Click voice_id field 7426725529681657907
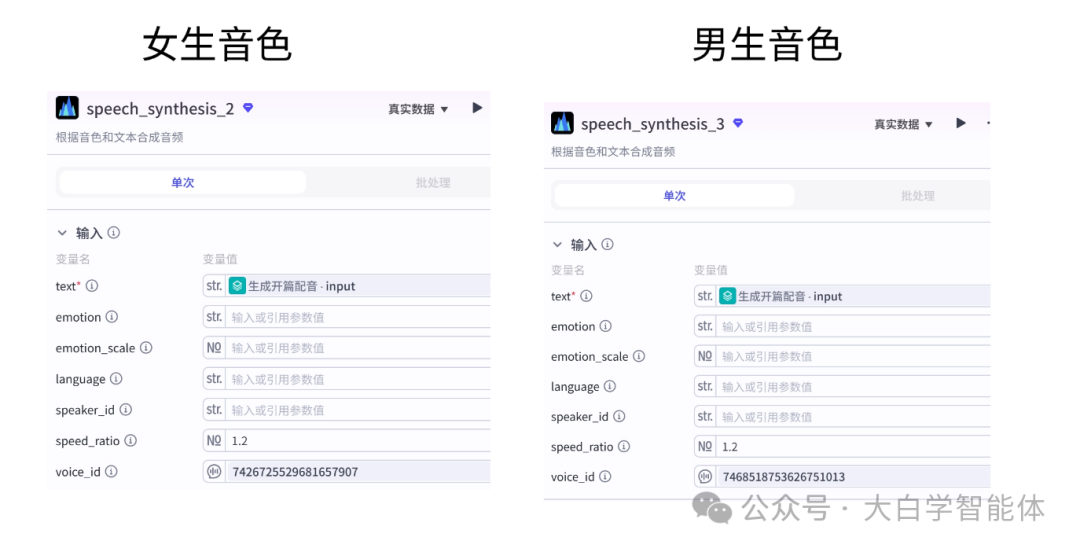 coord(358,472)
